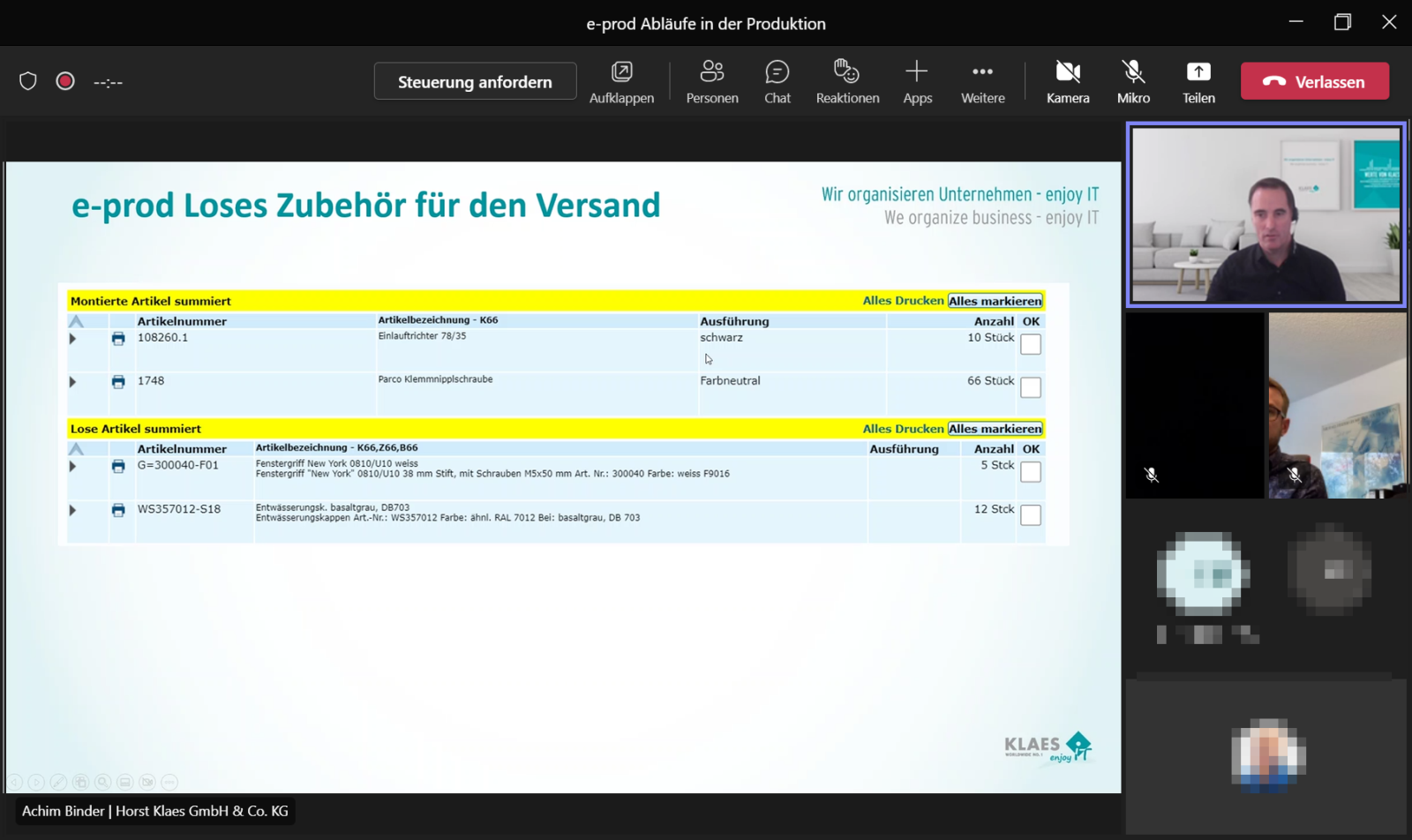
Task: Click the bottom participant photo avatar
Action: (x=1268, y=754)
